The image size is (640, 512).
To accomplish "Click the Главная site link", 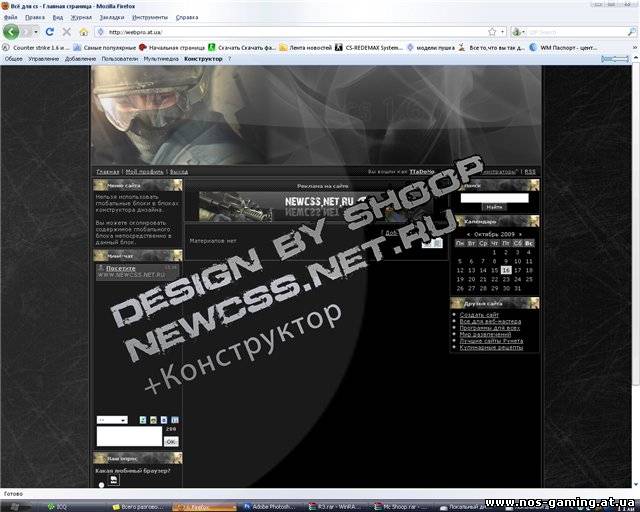I will (x=108, y=172).
